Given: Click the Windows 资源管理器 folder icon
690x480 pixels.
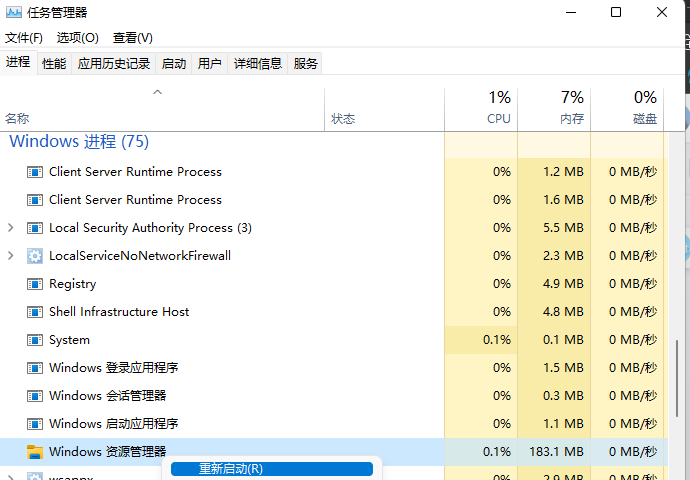Looking at the screenshot, I should pos(35,452).
